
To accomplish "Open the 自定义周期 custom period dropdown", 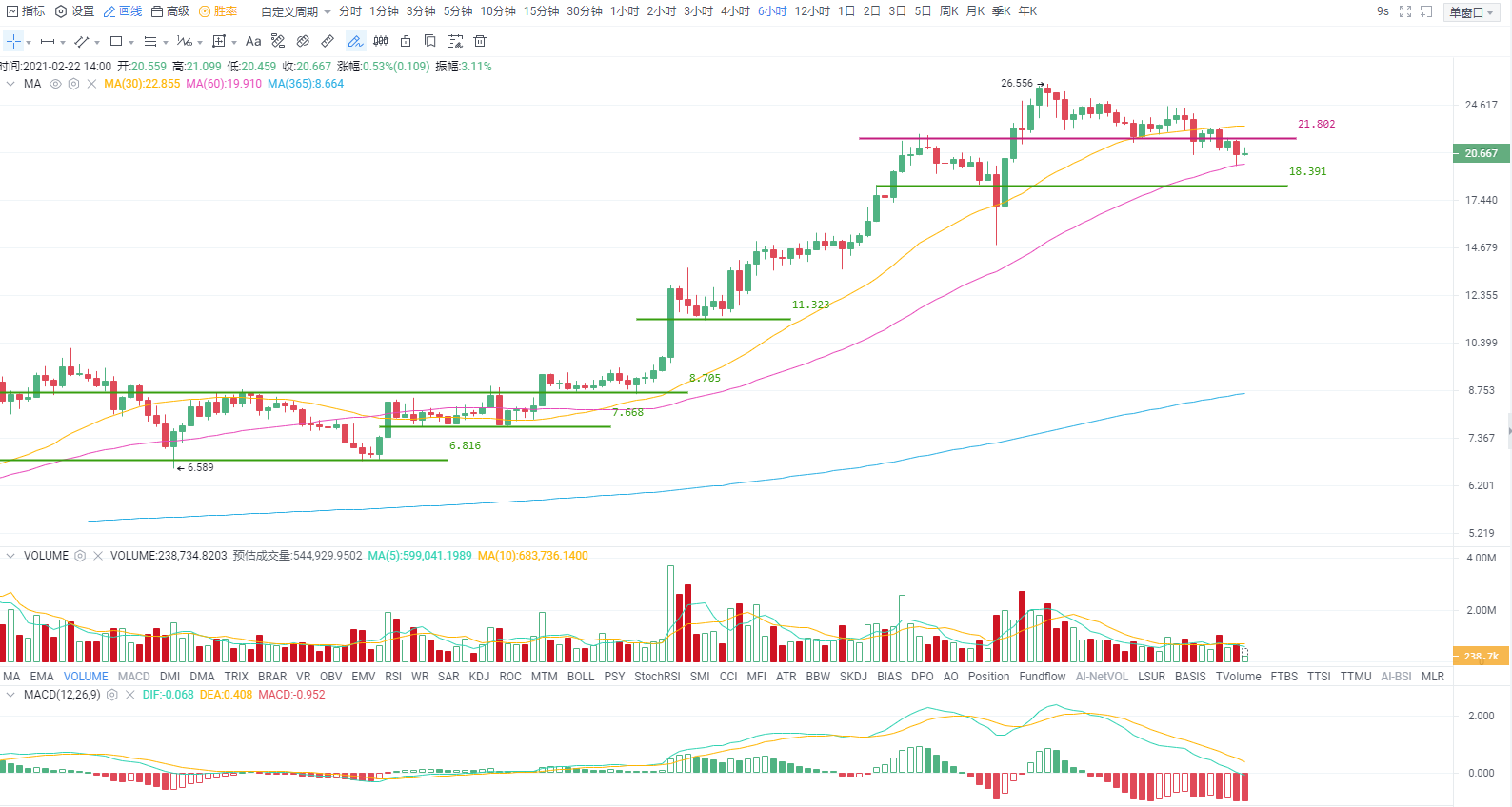I will (x=295, y=11).
